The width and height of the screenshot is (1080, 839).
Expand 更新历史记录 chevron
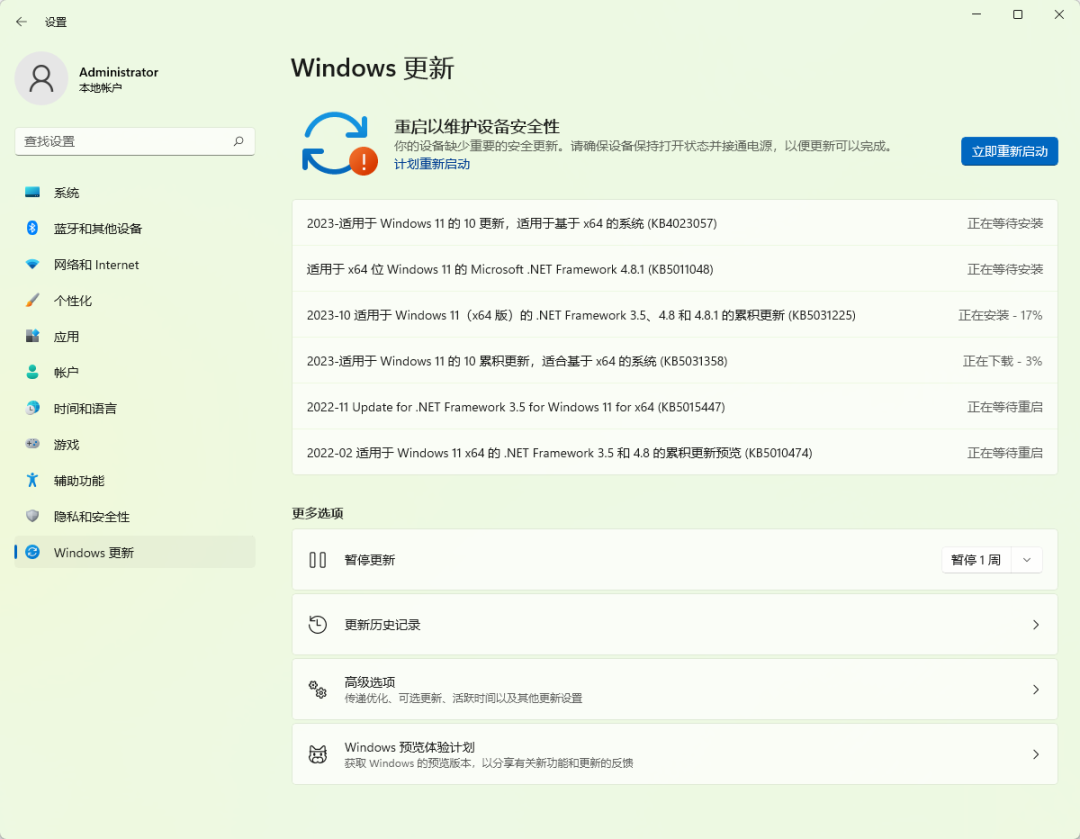pos(1036,625)
